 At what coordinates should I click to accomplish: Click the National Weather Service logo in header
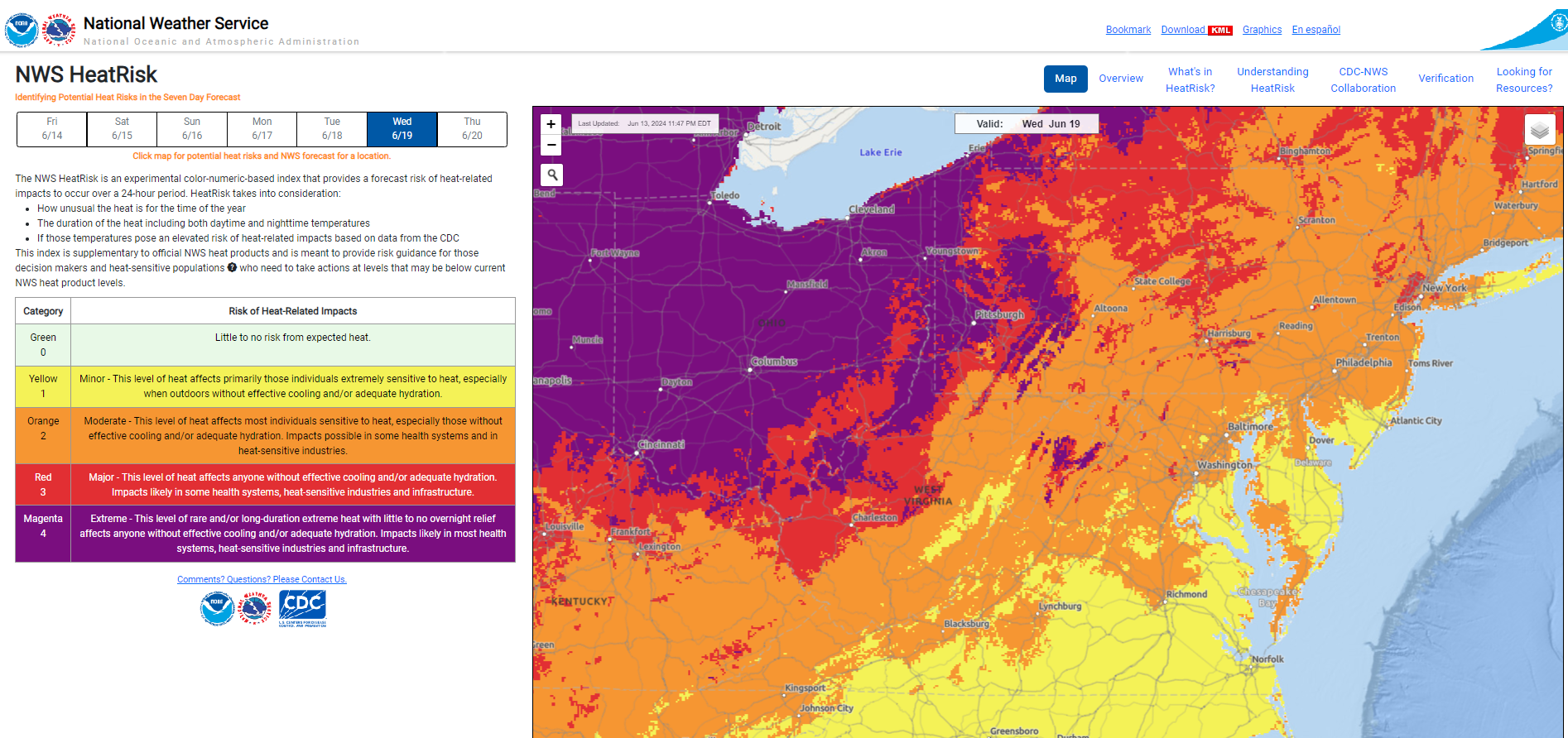coord(59,30)
